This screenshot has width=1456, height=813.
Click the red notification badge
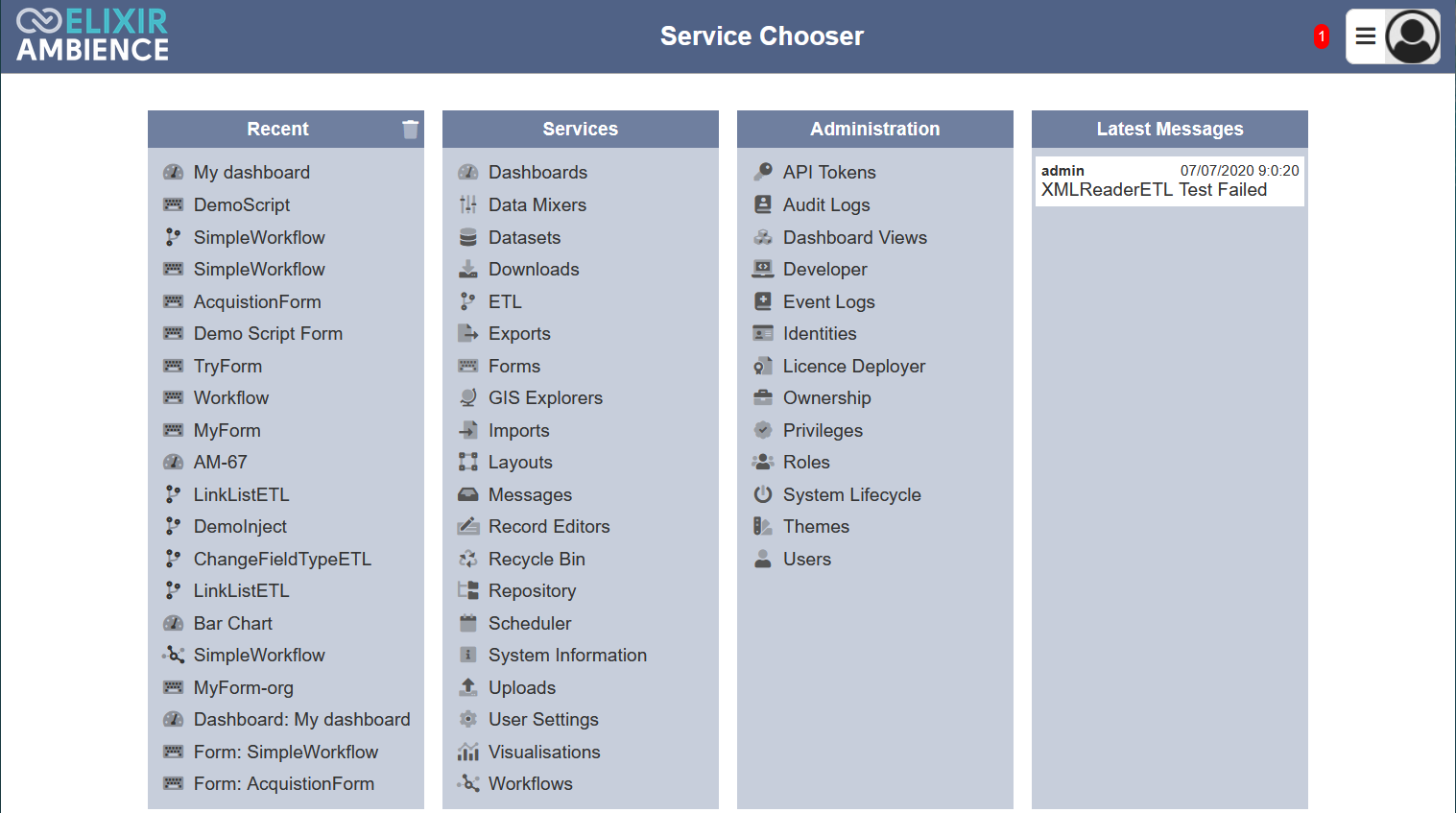(1322, 36)
